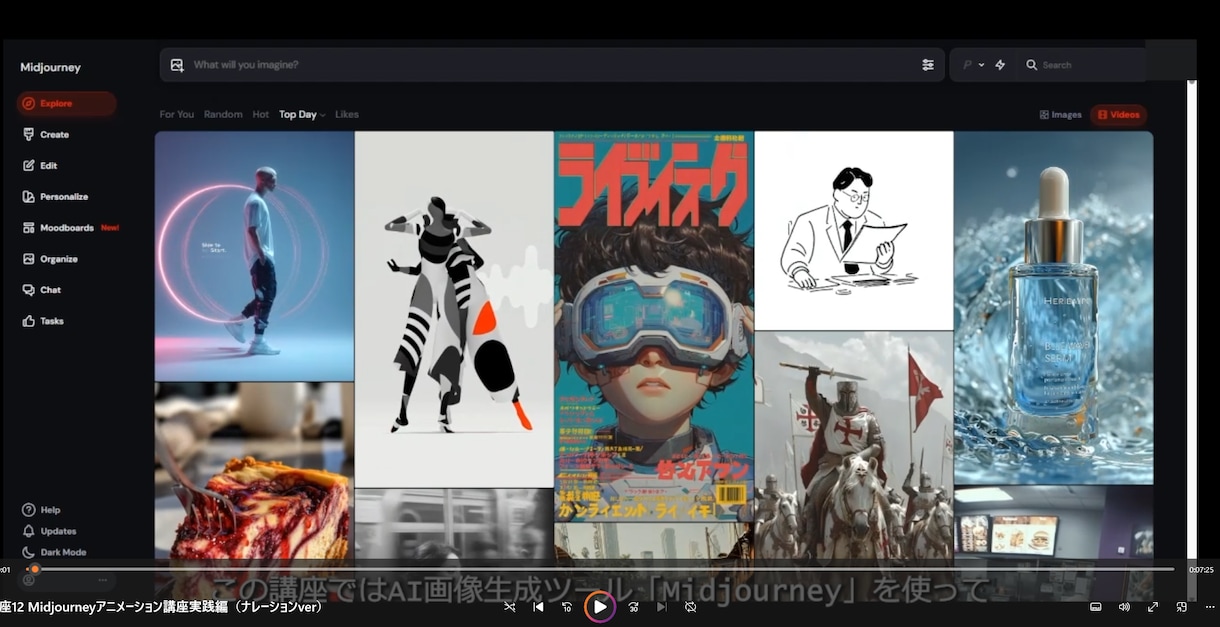Open mini player view icon

1182,606
